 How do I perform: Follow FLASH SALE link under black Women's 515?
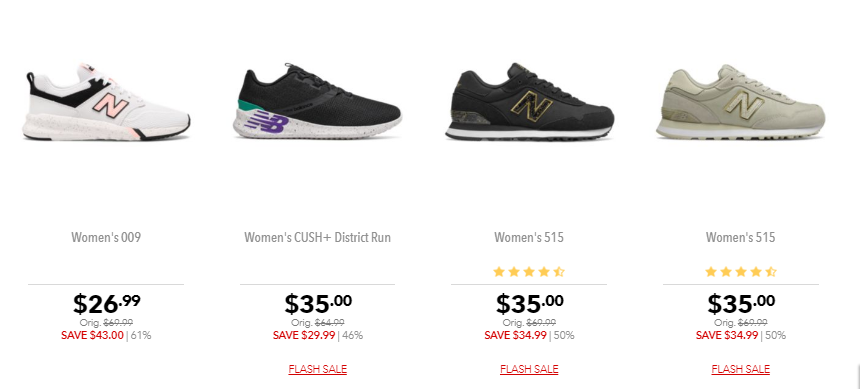pyautogui.click(x=529, y=369)
